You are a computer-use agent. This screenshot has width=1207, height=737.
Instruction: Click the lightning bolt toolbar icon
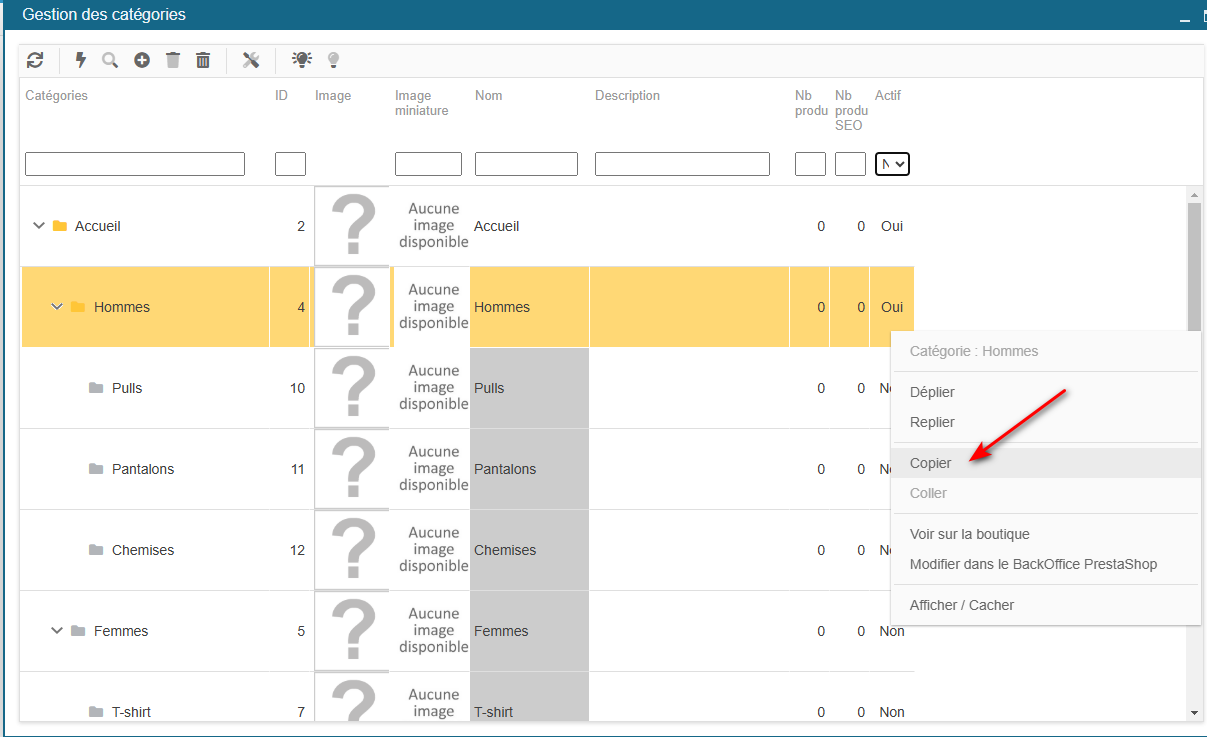click(x=81, y=61)
